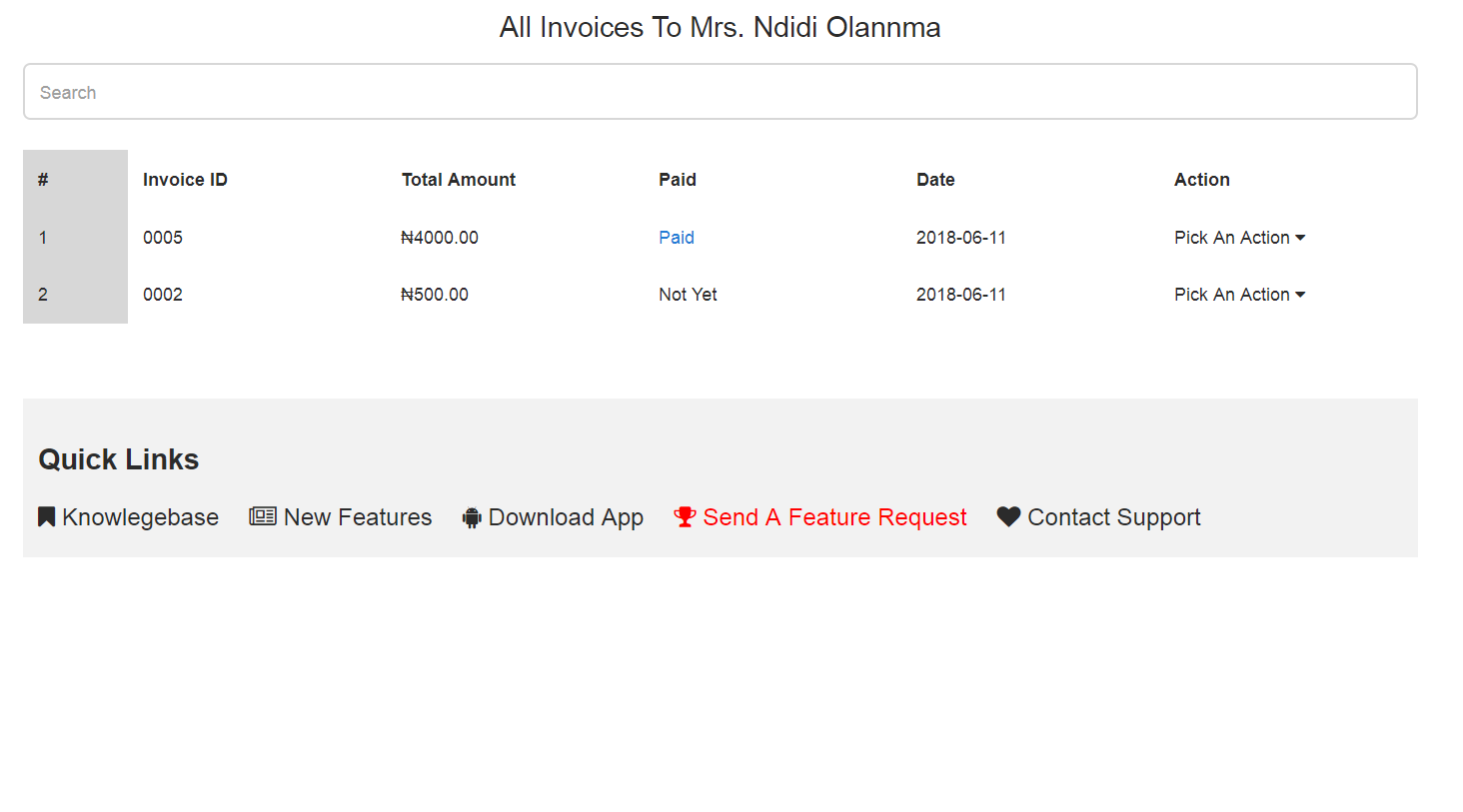Select invoice ID 0002 cell
The height and width of the screenshot is (812, 1463).
tap(163, 295)
